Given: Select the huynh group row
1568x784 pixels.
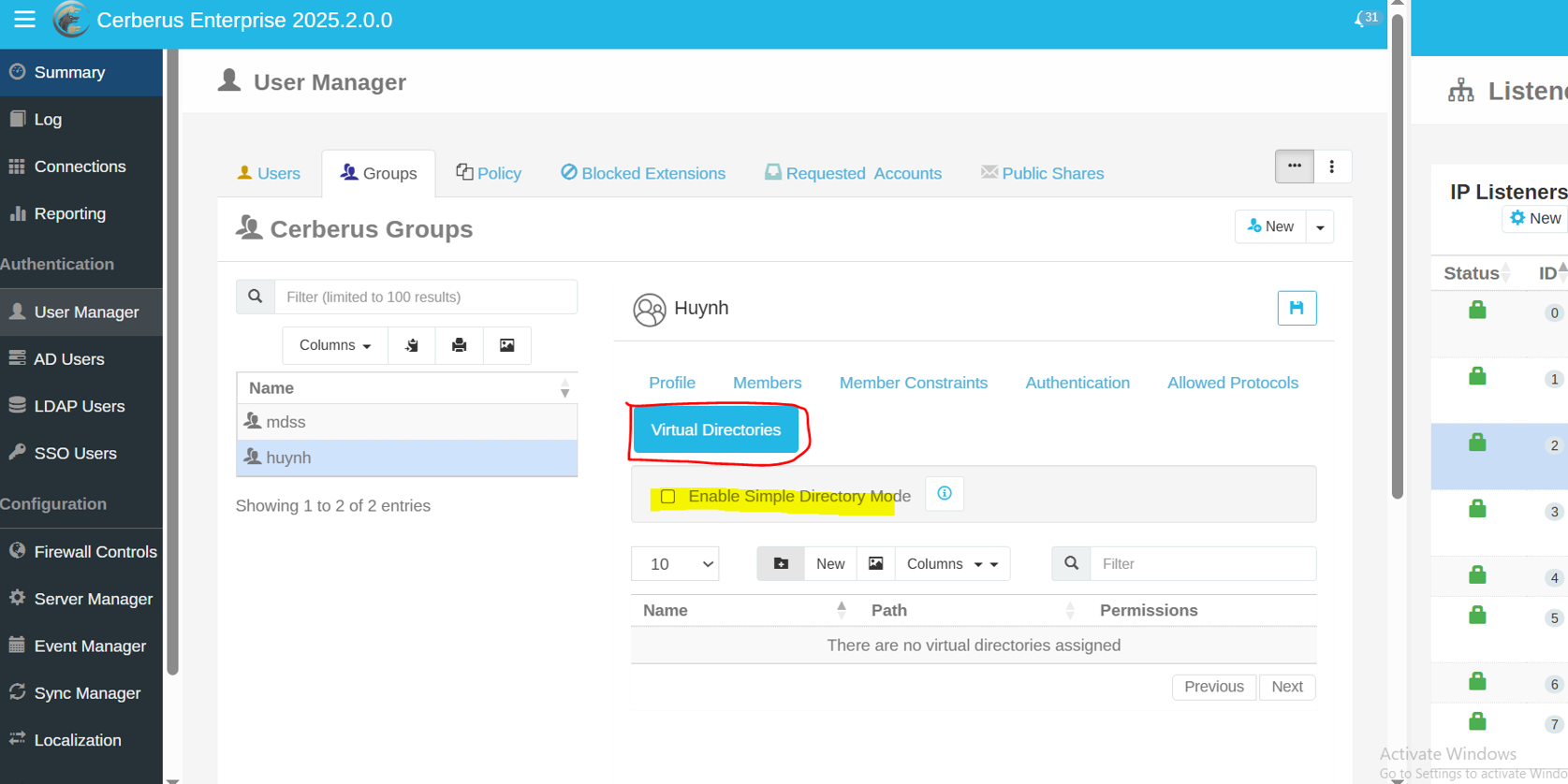Looking at the screenshot, I should (x=407, y=457).
